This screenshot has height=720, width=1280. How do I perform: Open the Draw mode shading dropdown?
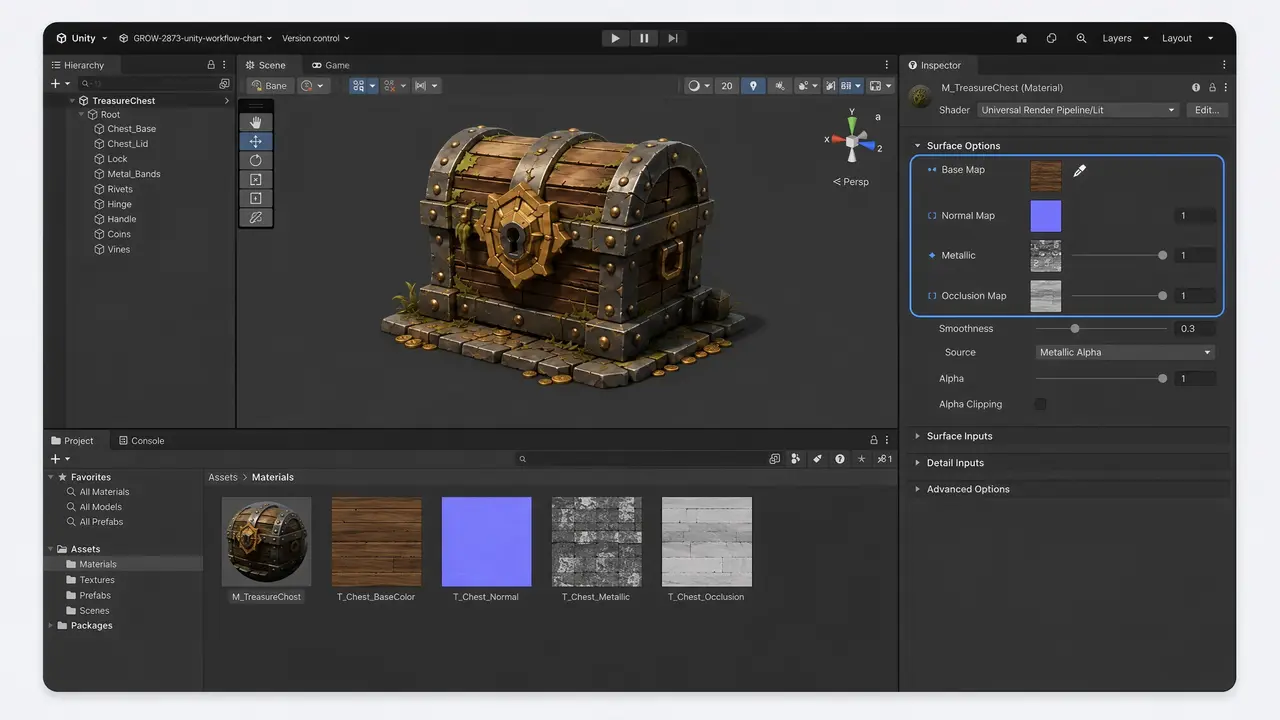699,86
